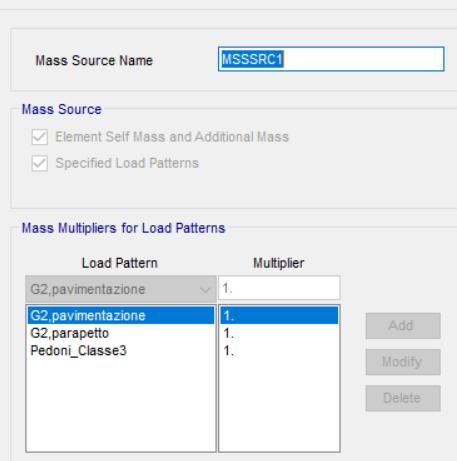Toggle Element Self Mass and Additional Mass checkbox
Viewport: 457px width, 461px height.
40,137
